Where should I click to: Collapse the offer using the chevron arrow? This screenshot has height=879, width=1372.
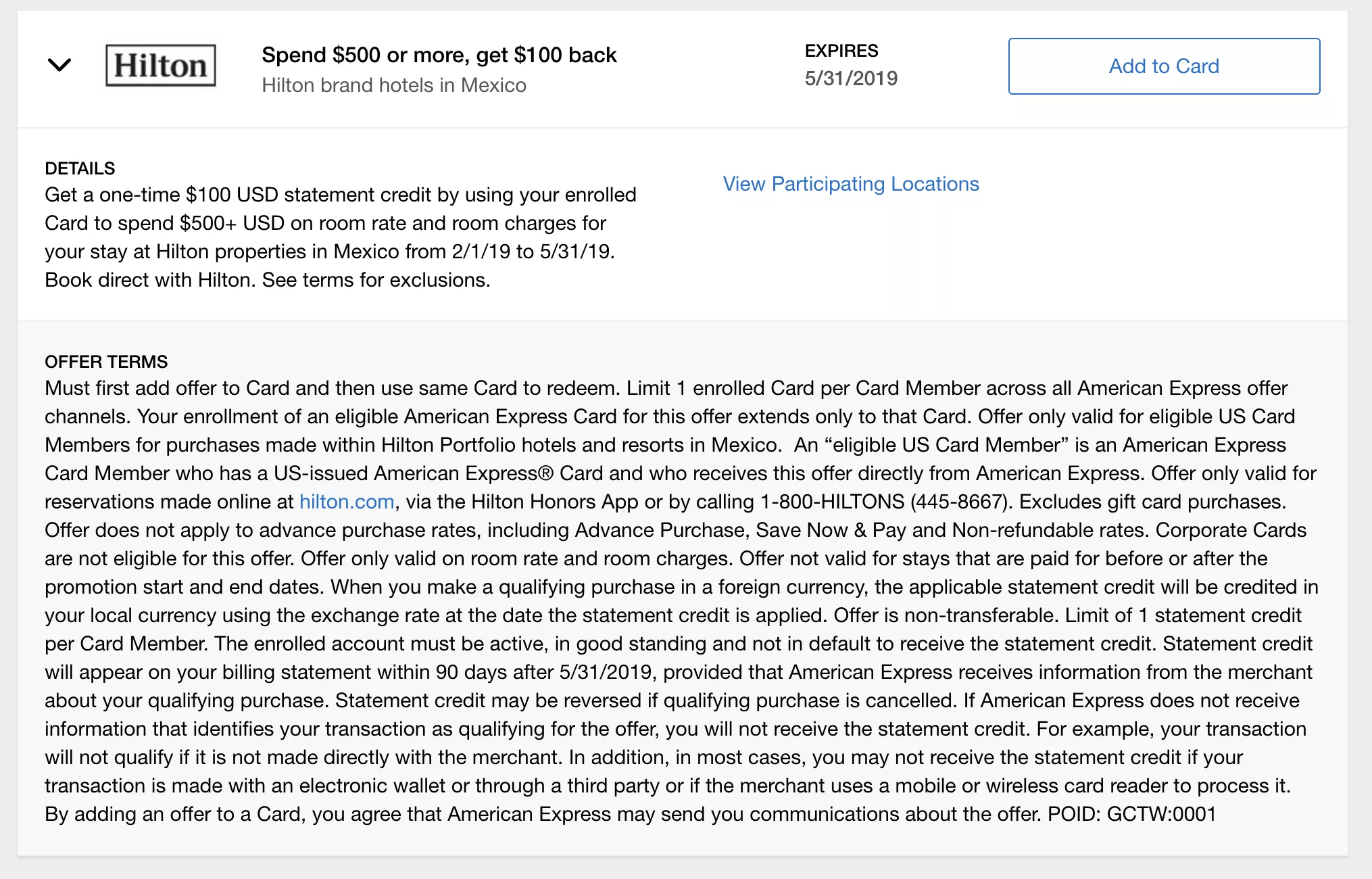tap(60, 65)
